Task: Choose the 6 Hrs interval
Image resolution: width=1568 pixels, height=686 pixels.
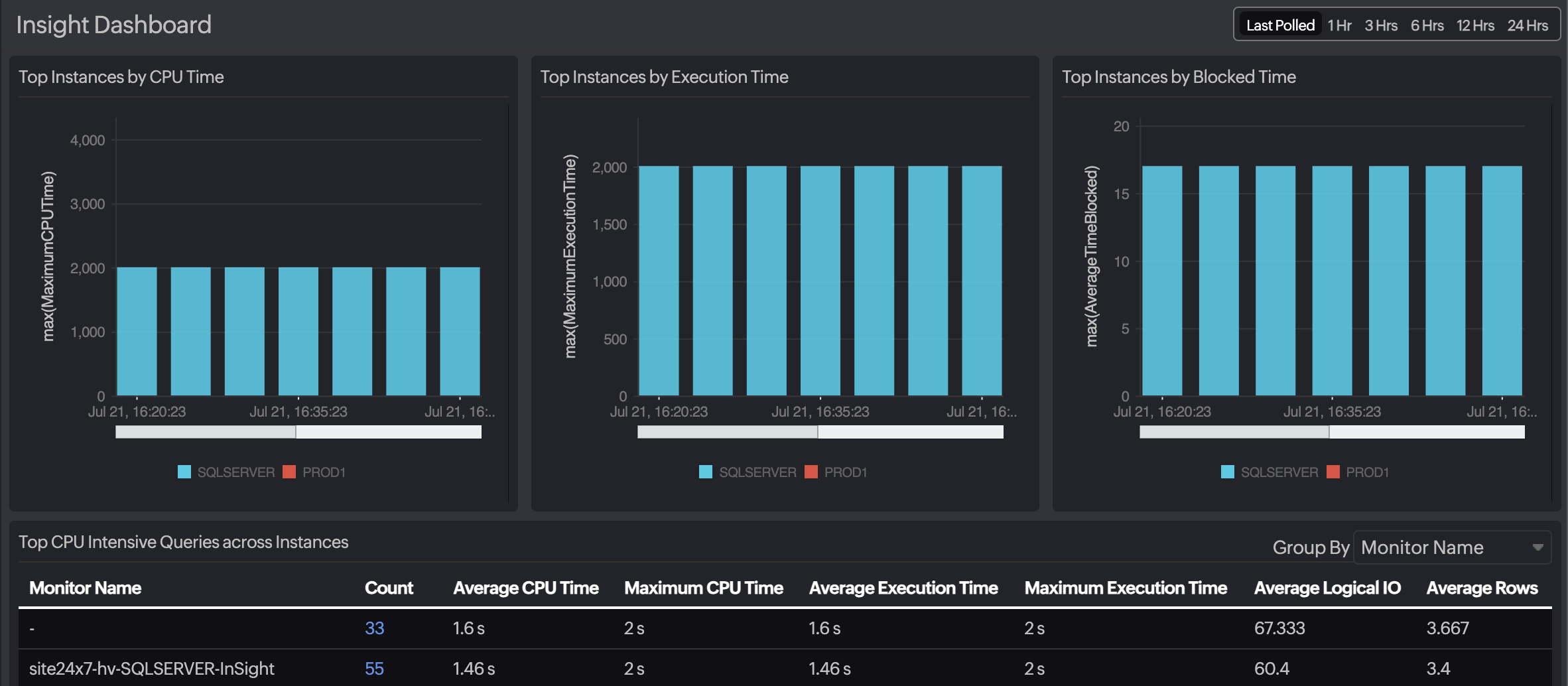Action: (x=1427, y=26)
